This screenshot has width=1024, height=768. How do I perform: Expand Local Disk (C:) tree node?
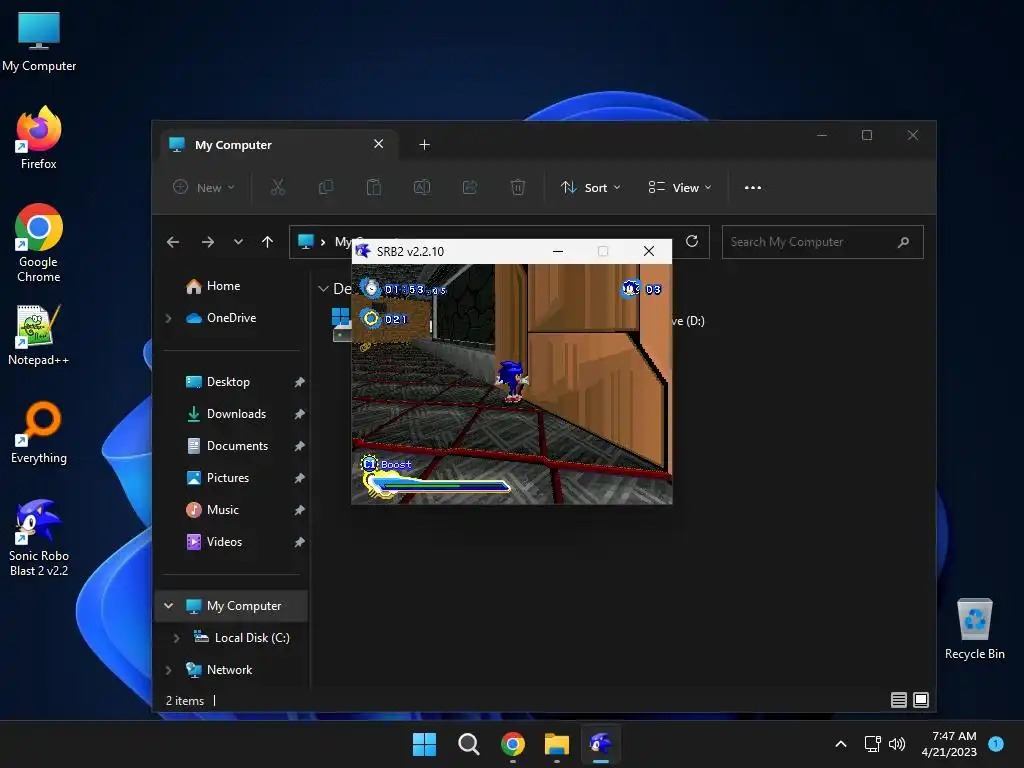click(x=176, y=638)
